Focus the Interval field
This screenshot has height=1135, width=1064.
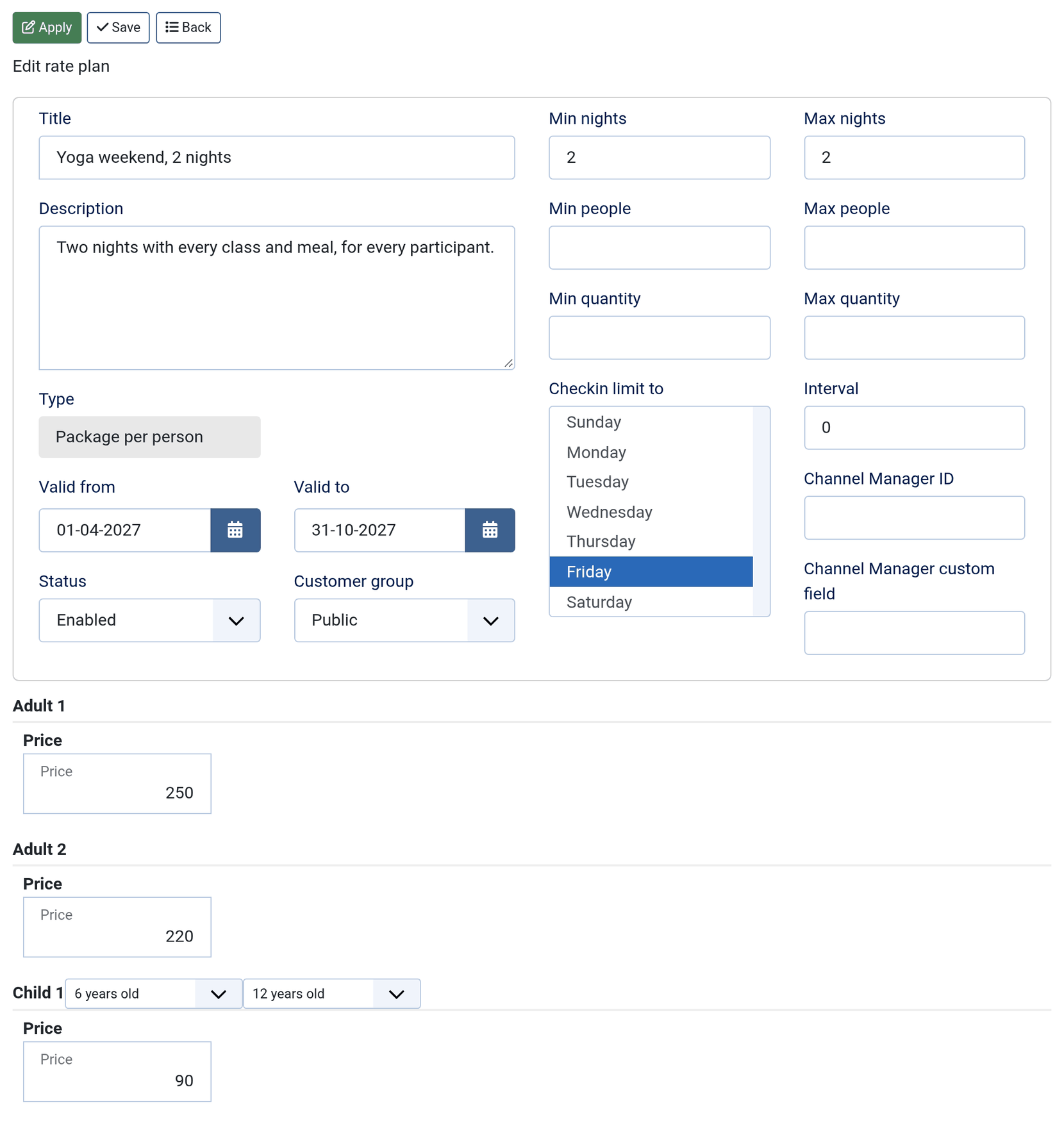915,427
